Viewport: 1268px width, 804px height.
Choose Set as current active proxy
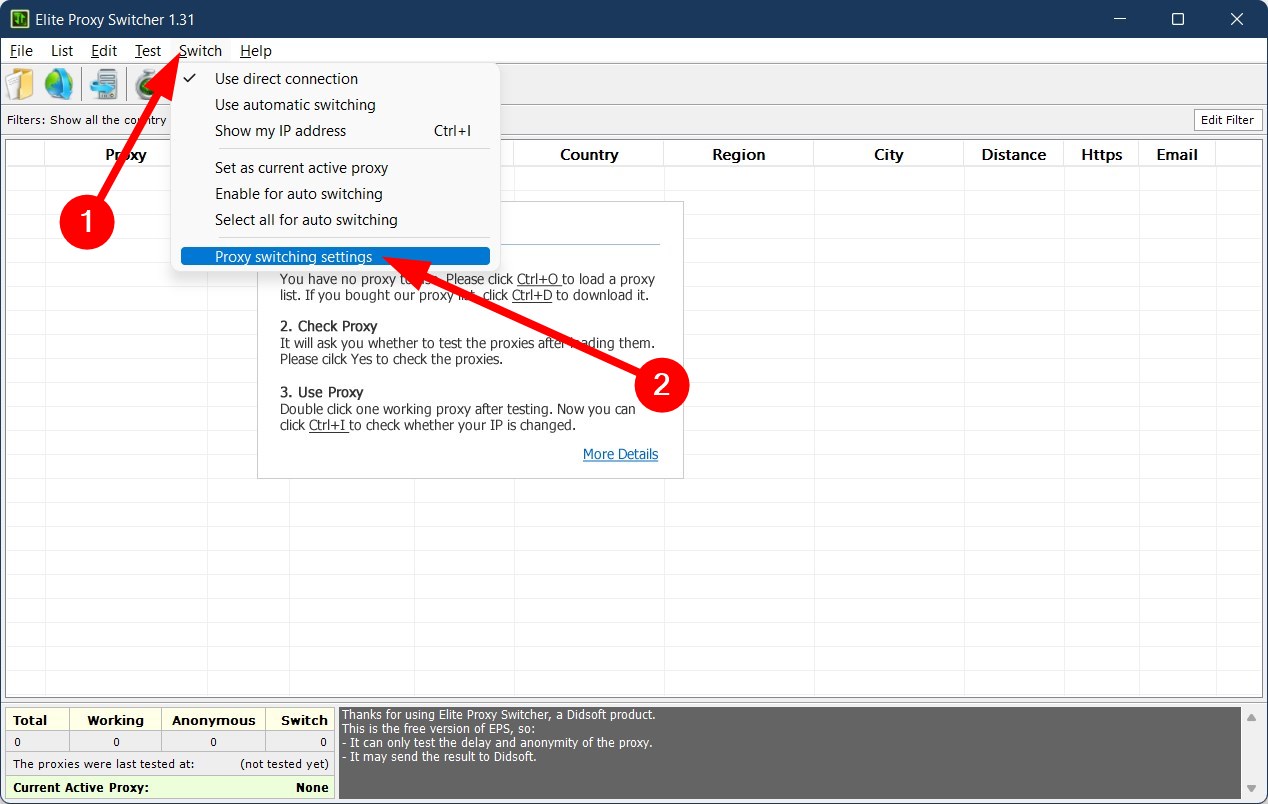[x=335, y=168]
